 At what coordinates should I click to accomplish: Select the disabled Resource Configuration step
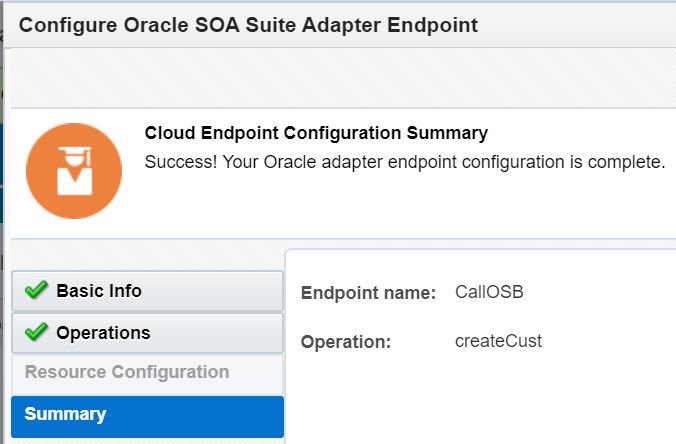tap(127, 372)
